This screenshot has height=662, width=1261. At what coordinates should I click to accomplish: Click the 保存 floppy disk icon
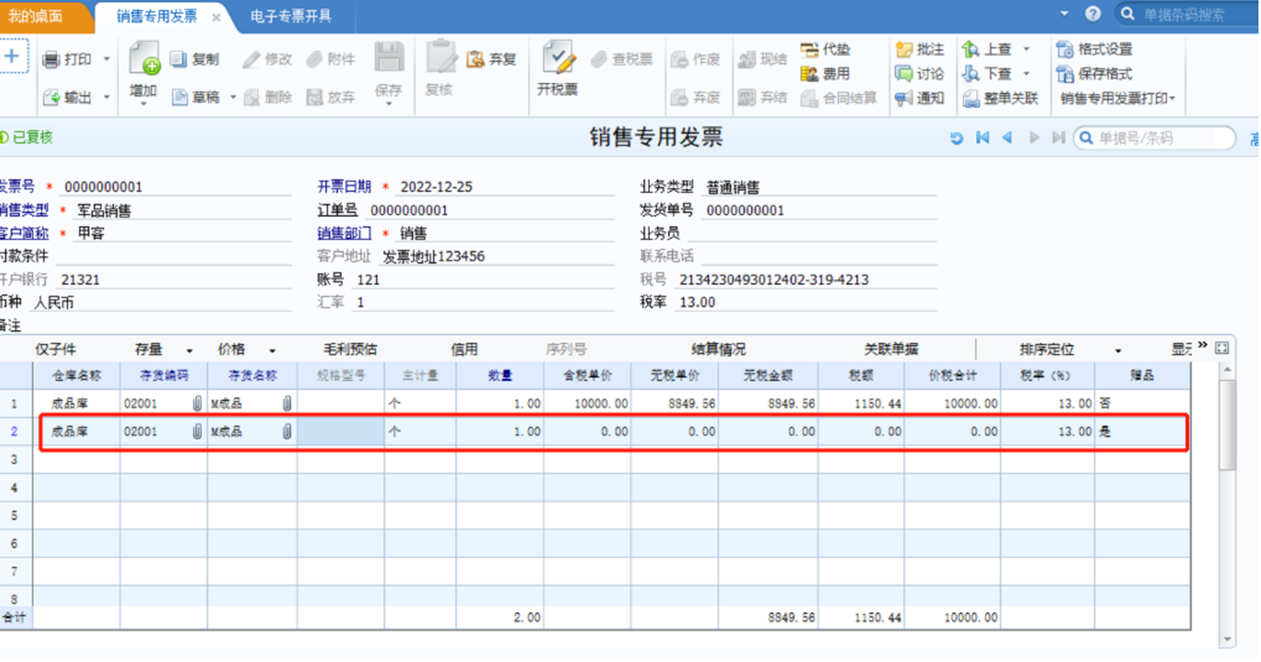tap(388, 58)
